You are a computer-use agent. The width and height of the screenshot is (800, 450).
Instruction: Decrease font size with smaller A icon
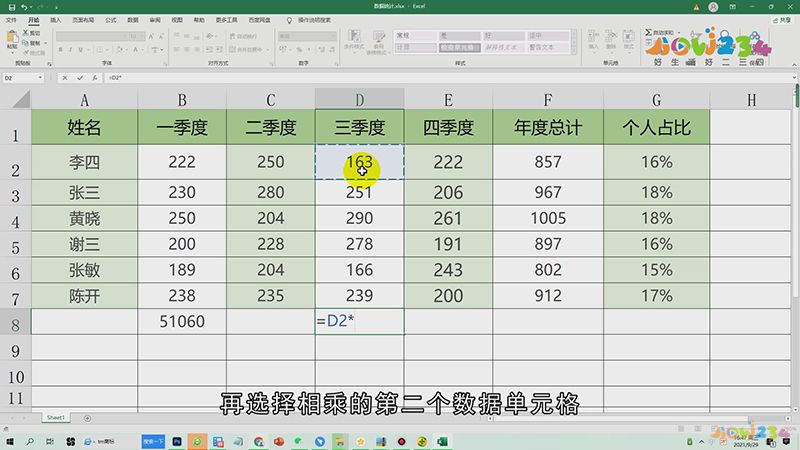pos(161,37)
